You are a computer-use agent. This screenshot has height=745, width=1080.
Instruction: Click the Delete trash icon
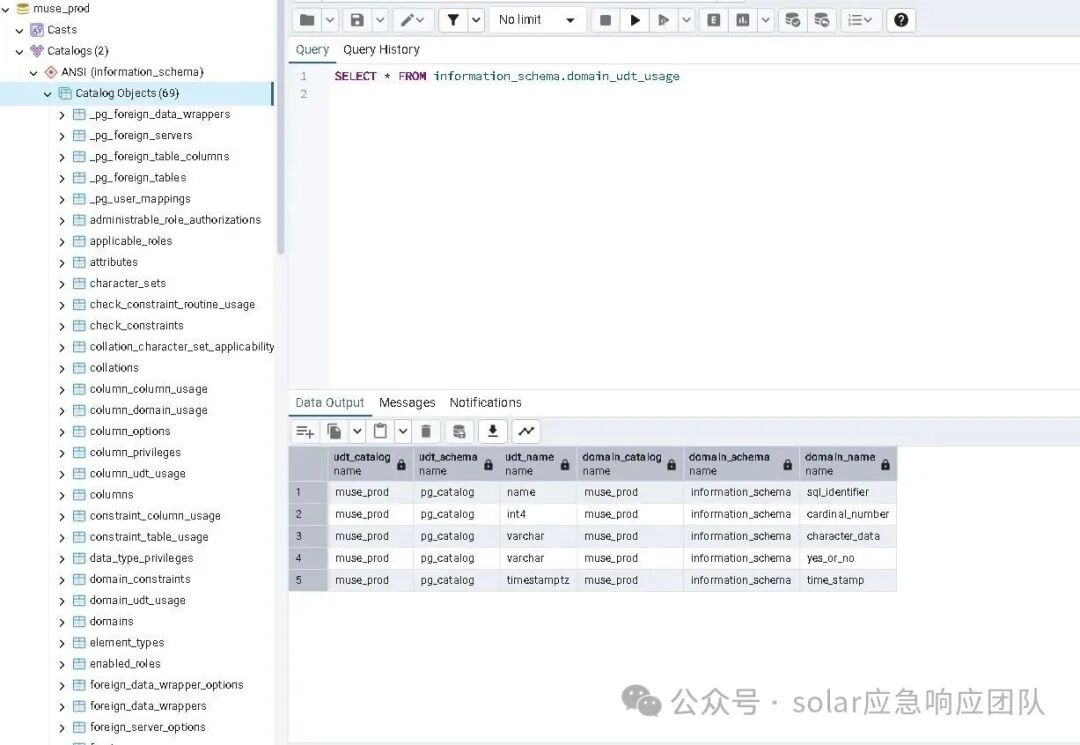pos(426,432)
